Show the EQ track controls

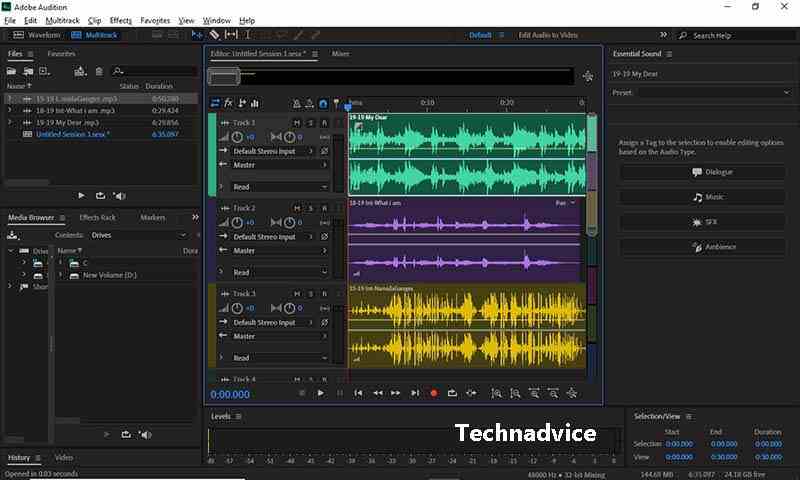[x=255, y=103]
